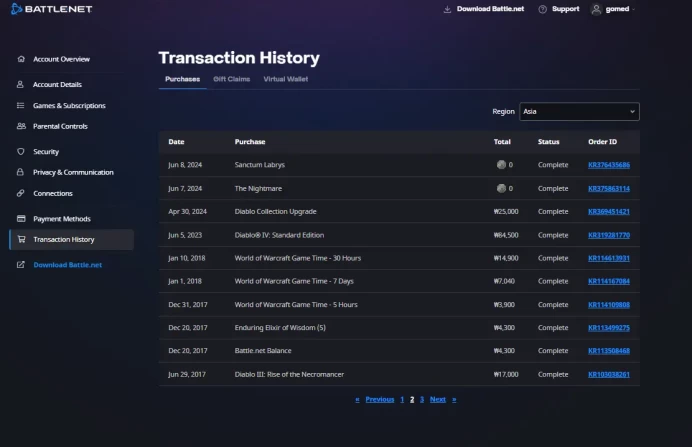Select Enduring Elixir of Wisdom (5) text
Image resolution: width=692 pixels, height=447 pixels.
(280, 327)
